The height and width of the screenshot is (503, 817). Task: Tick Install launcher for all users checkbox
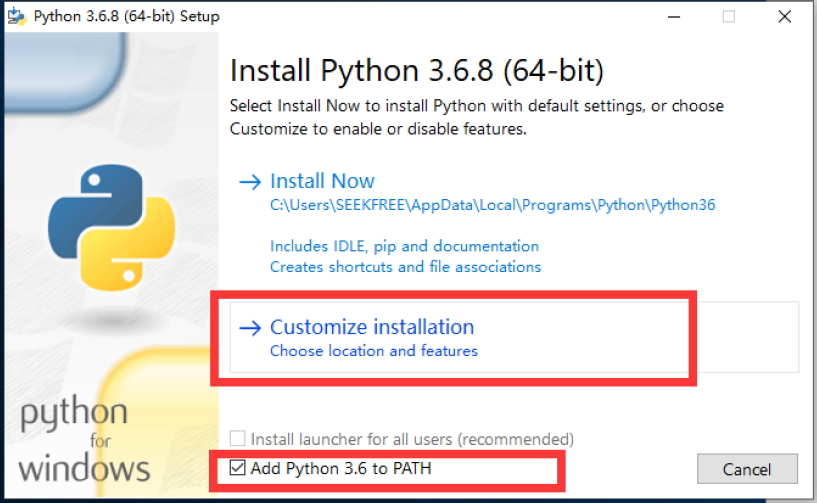(238, 438)
